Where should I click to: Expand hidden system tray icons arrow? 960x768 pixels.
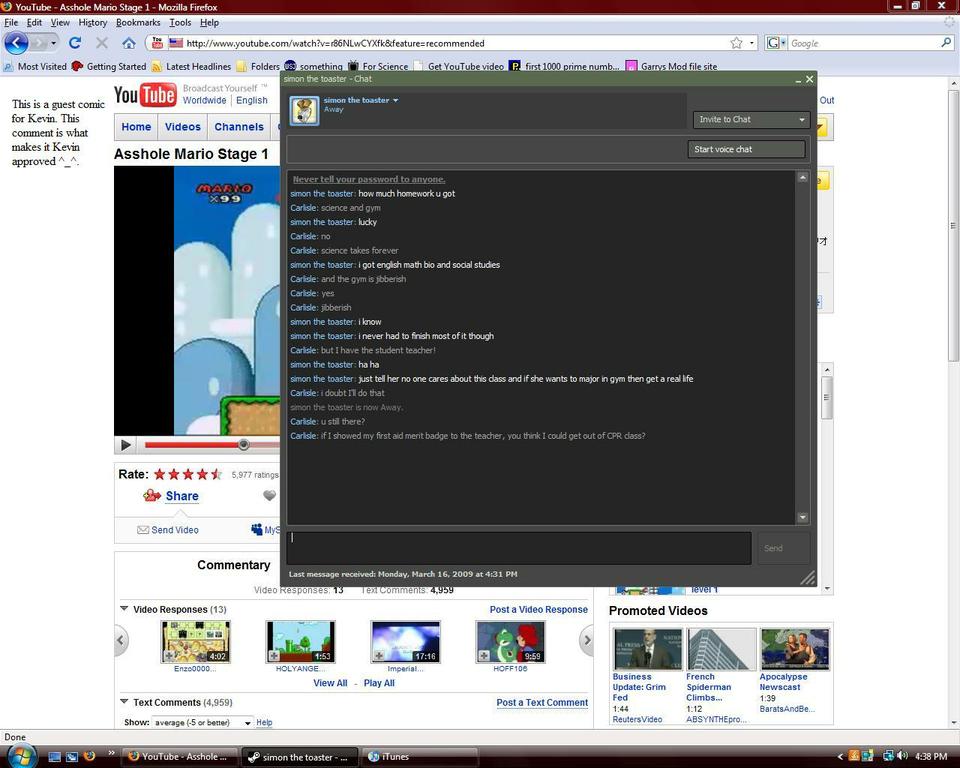coord(840,757)
